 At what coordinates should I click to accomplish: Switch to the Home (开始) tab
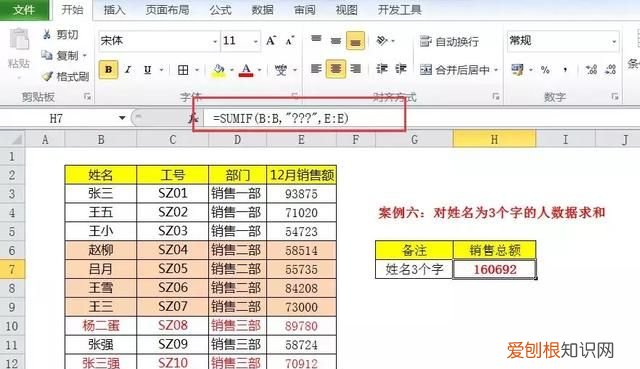pyautogui.click(x=72, y=10)
